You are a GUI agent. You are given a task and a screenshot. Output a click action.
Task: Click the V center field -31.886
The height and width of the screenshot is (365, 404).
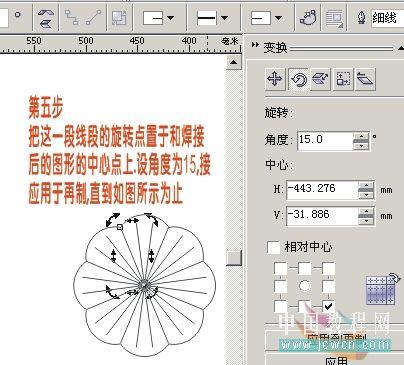322,216
